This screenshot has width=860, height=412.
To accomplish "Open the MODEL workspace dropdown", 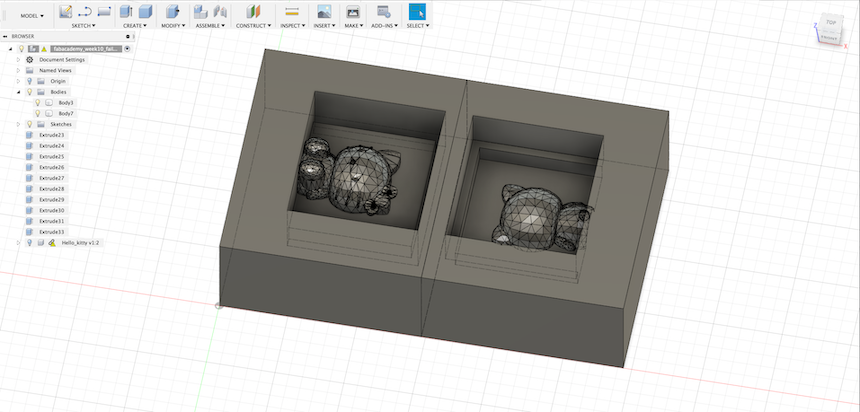I will click(32, 16).
